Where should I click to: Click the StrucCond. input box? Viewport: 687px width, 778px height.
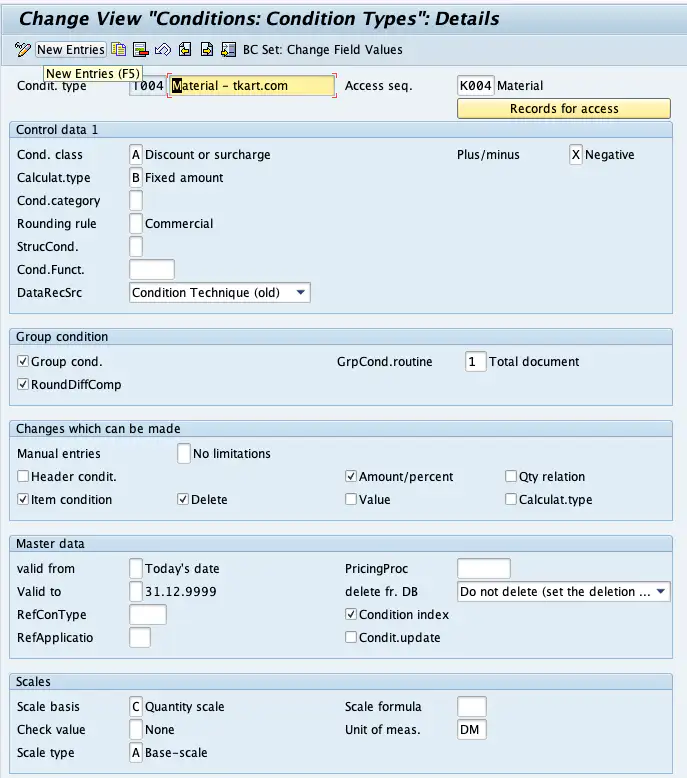coord(135,247)
